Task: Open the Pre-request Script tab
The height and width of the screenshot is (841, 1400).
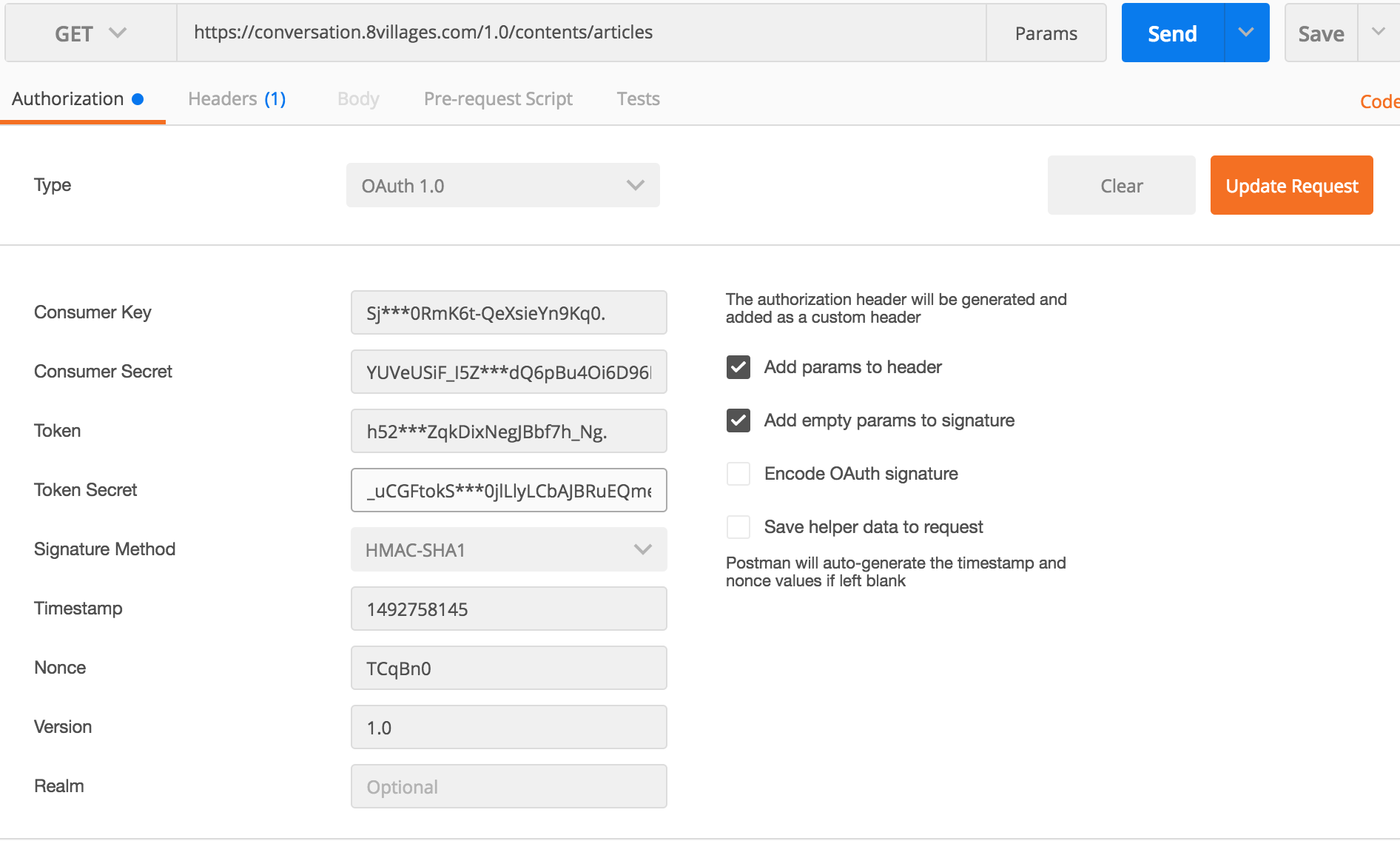Action: coord(498,99)
